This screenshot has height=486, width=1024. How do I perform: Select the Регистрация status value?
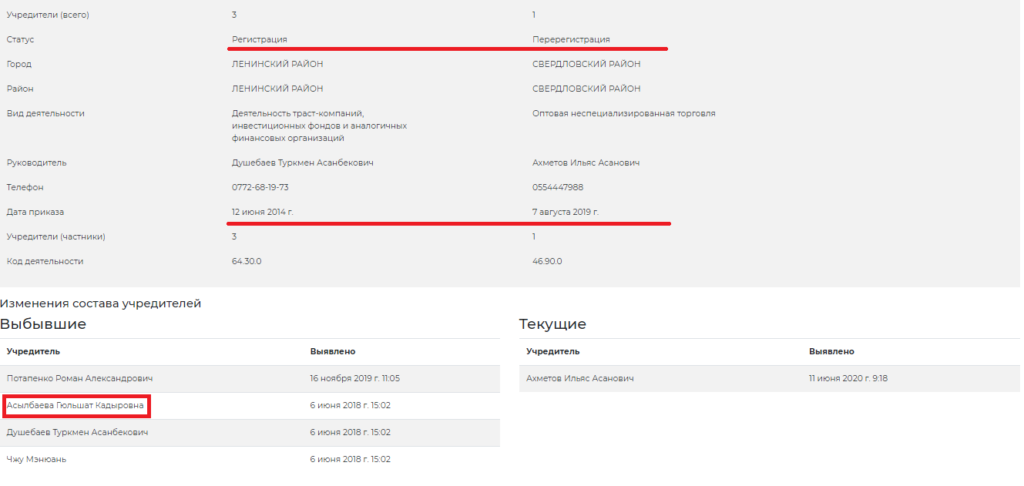[x=259, y=39]
